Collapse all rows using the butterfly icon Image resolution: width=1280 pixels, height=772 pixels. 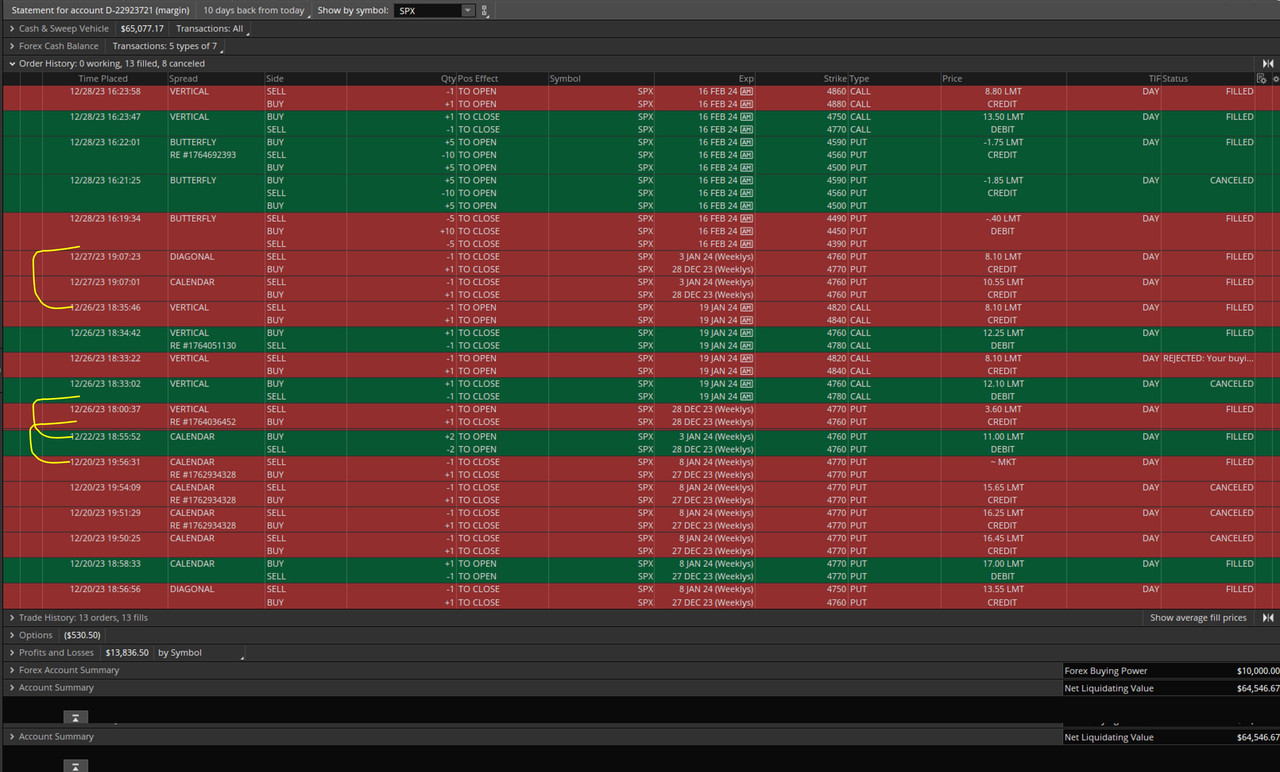(x=1267, y=63)
